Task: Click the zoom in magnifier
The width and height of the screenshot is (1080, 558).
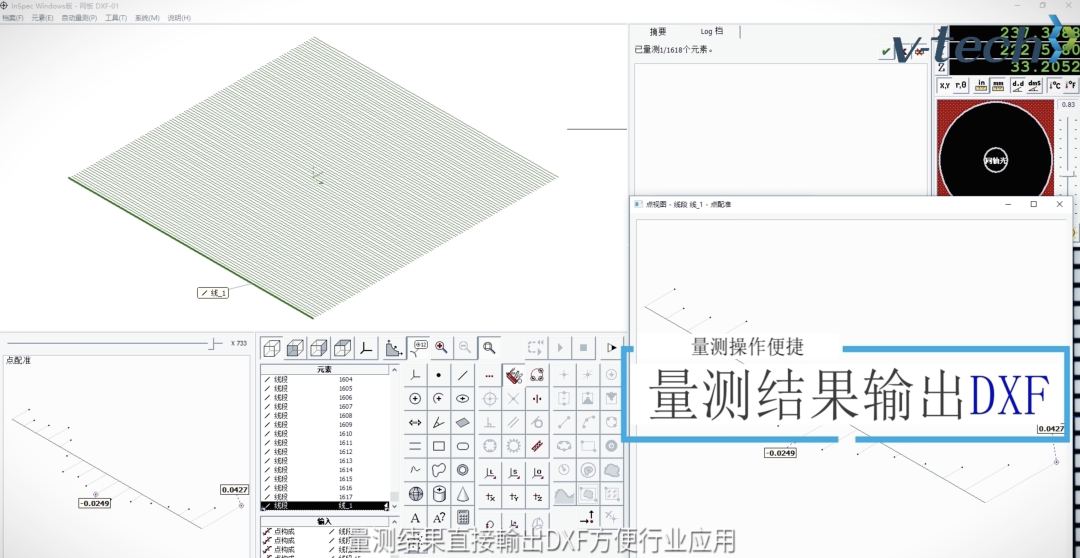Action: click(x=441, y=348)
